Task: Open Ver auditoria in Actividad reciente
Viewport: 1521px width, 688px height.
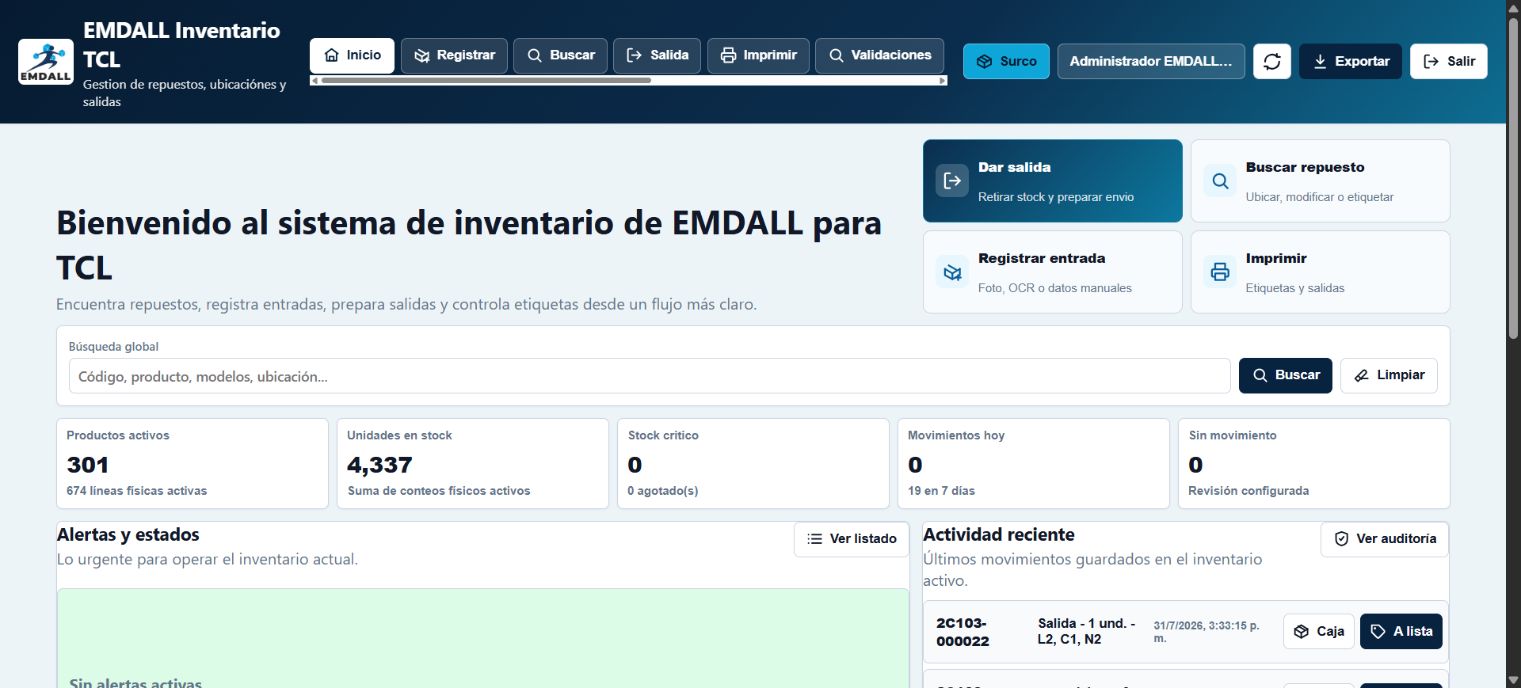Action: tap(1384, 539)
